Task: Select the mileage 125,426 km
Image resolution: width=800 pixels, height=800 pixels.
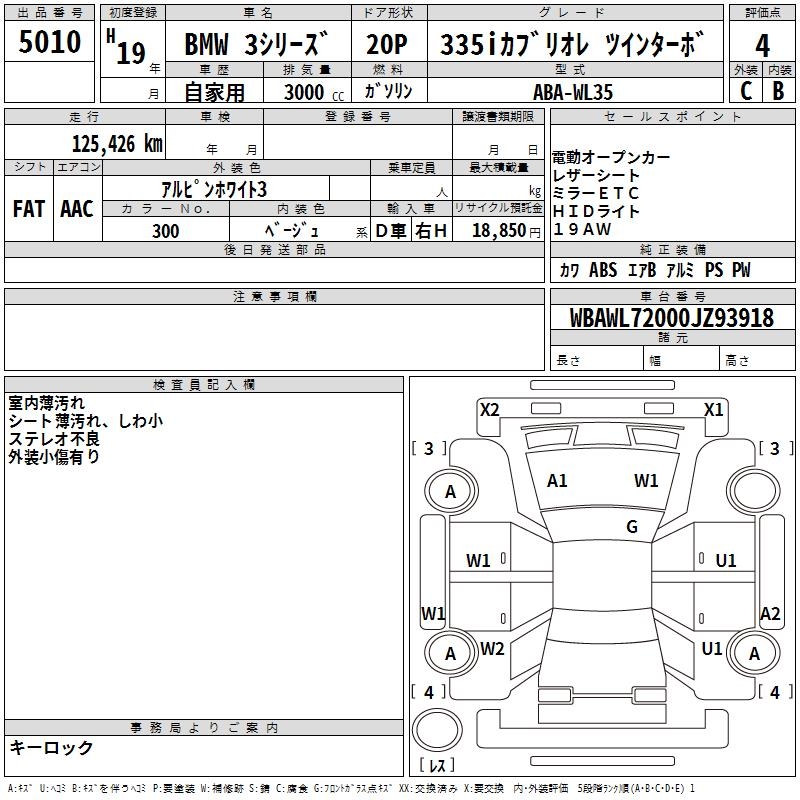Action: (117, 144)
